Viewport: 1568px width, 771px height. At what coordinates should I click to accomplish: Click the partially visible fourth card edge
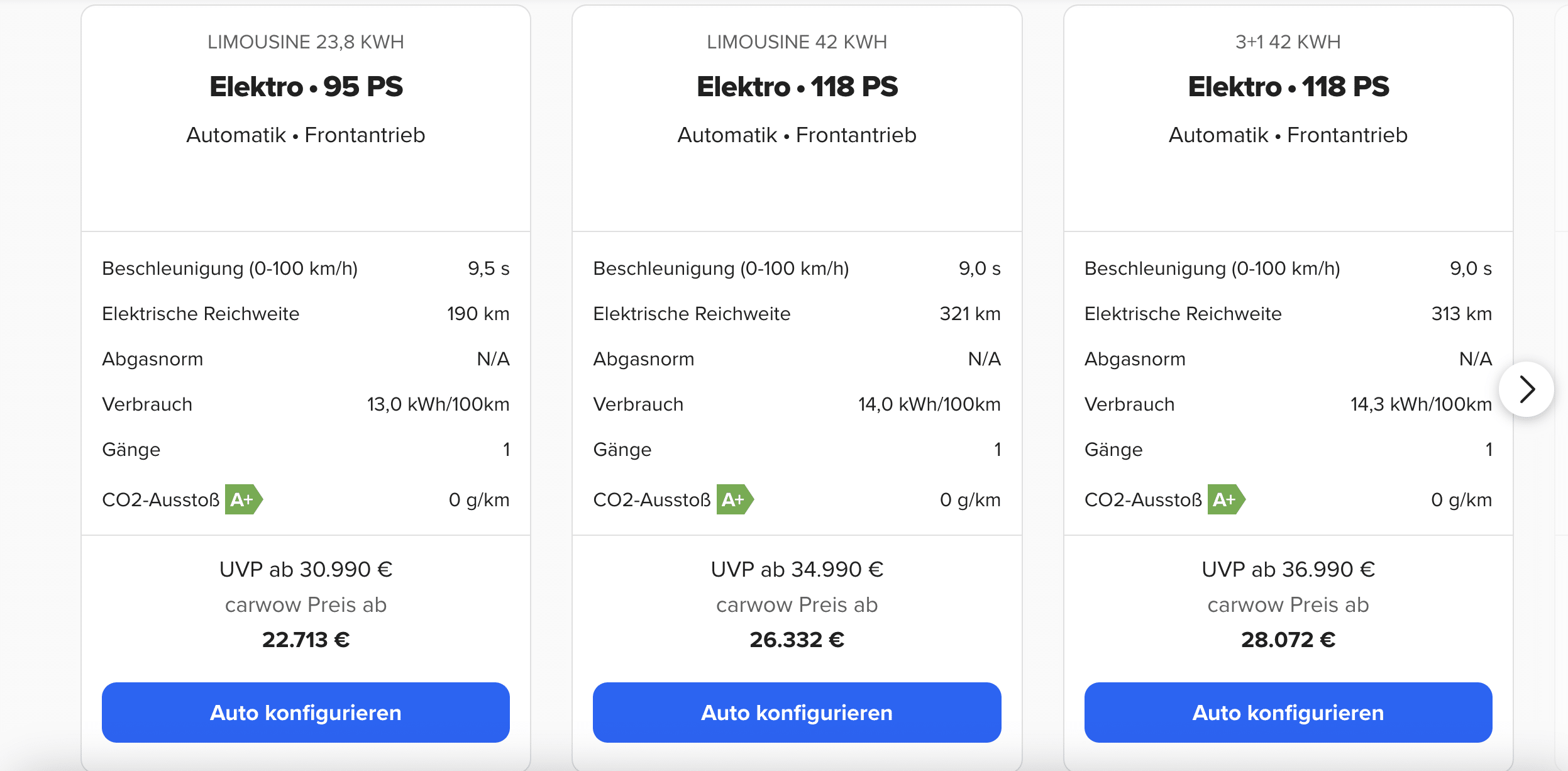click(1562, 387)
